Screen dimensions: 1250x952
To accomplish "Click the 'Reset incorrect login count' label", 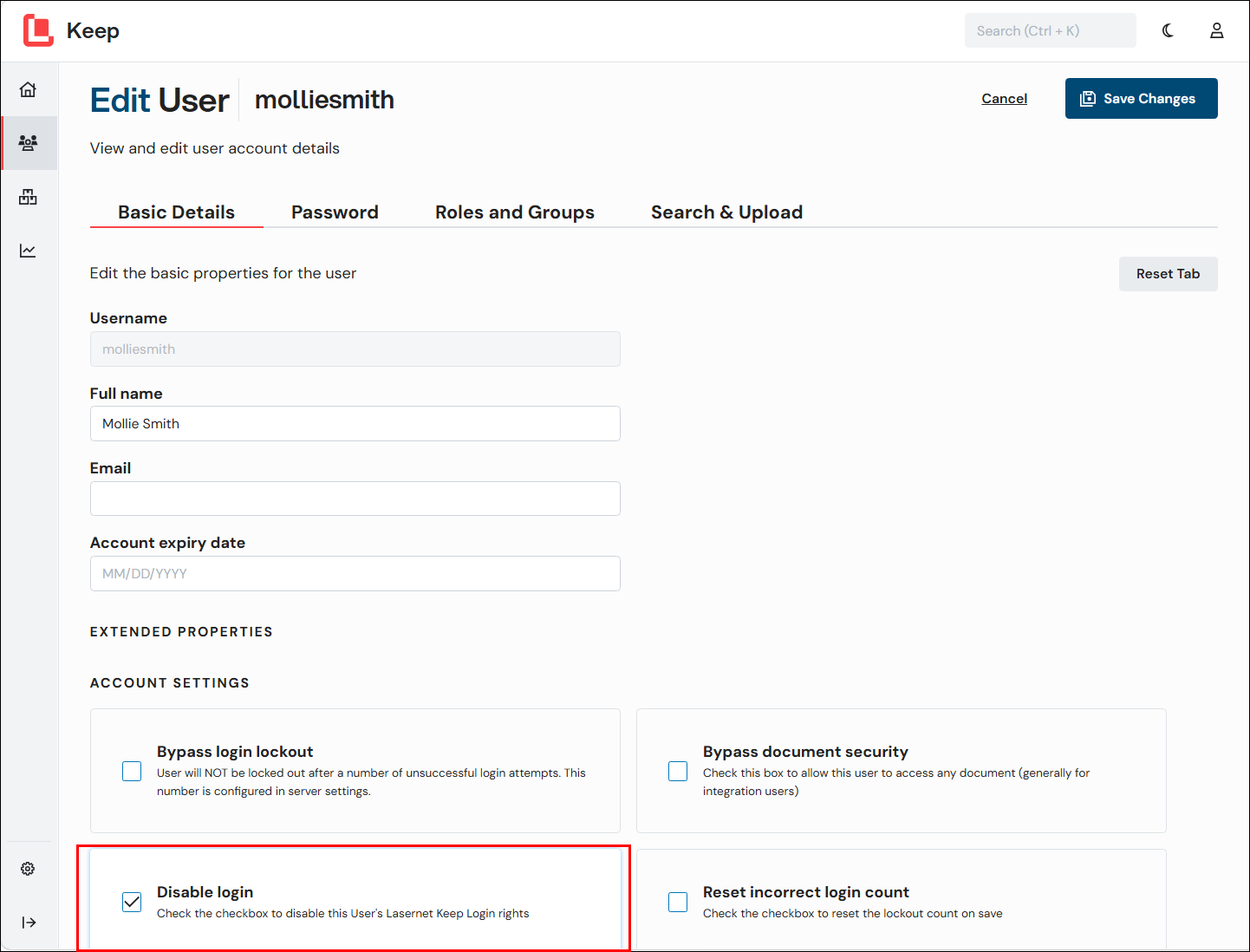I will click(805, 892).
